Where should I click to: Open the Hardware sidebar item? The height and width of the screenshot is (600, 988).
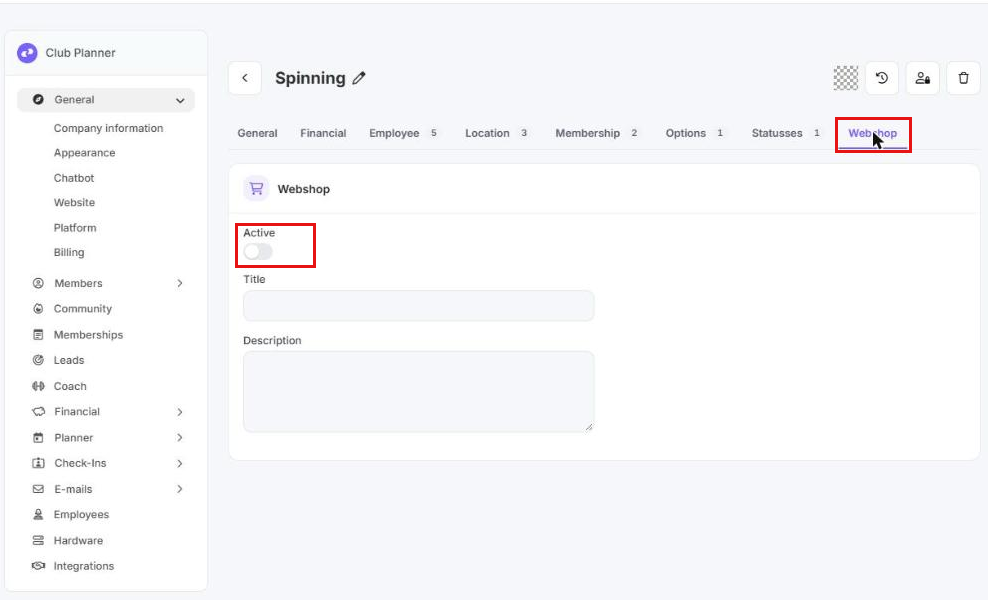[78, 540]
